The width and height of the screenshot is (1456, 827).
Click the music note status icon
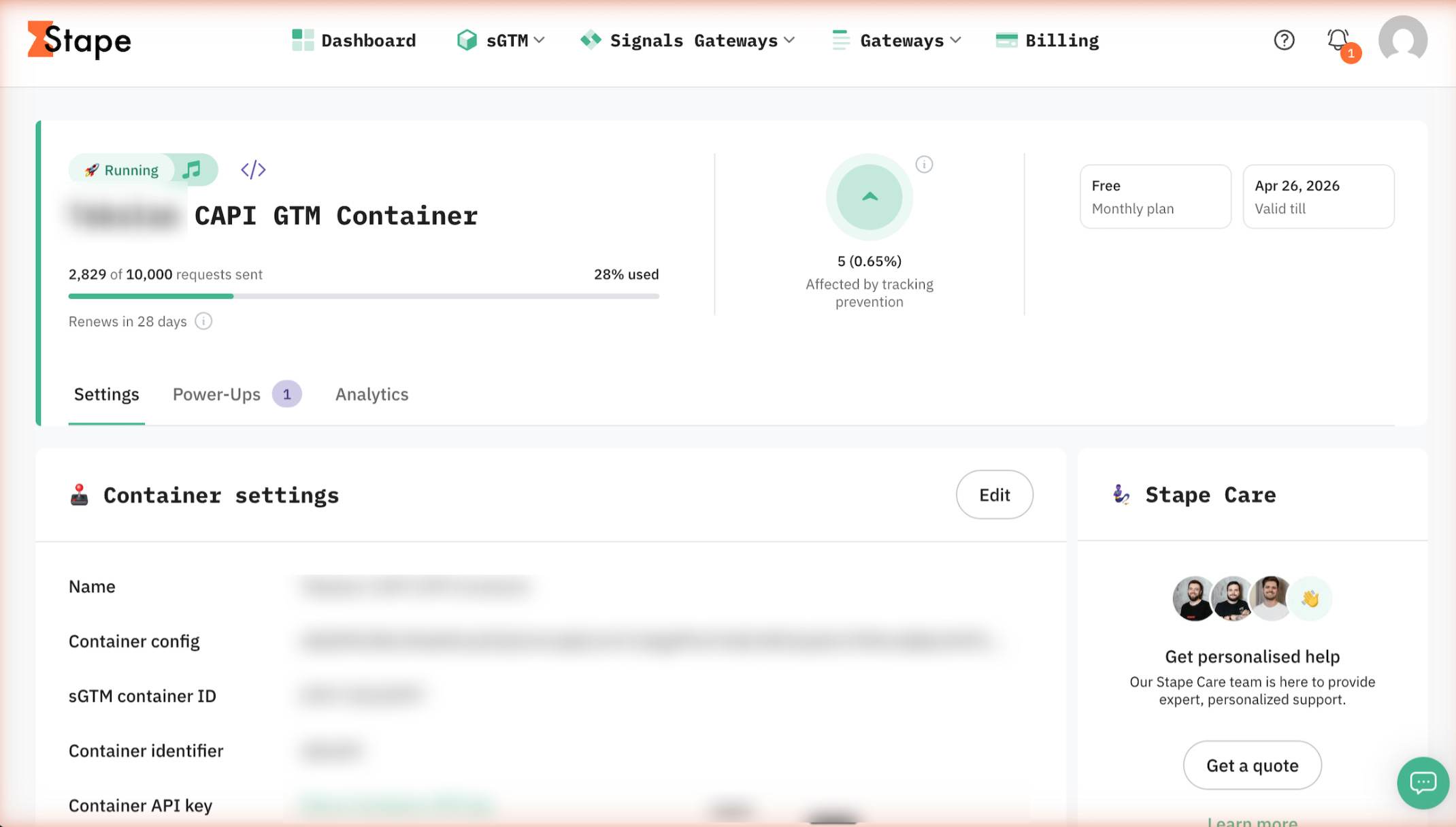tap(193, 169)
